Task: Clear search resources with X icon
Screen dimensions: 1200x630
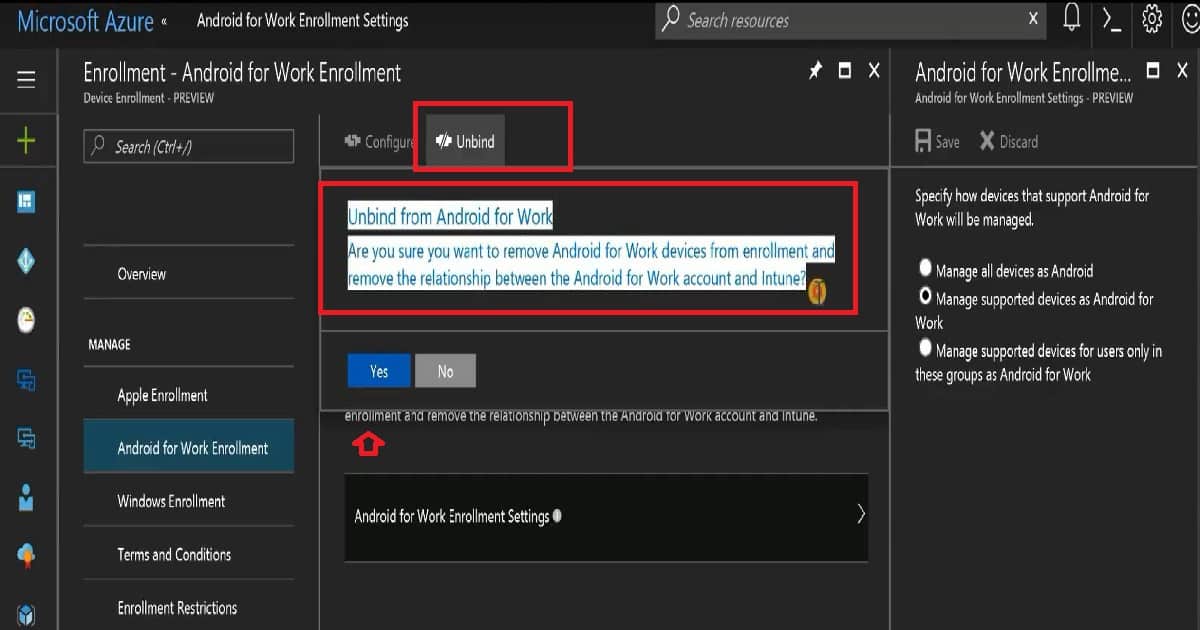Action: tap(1033, 19)
